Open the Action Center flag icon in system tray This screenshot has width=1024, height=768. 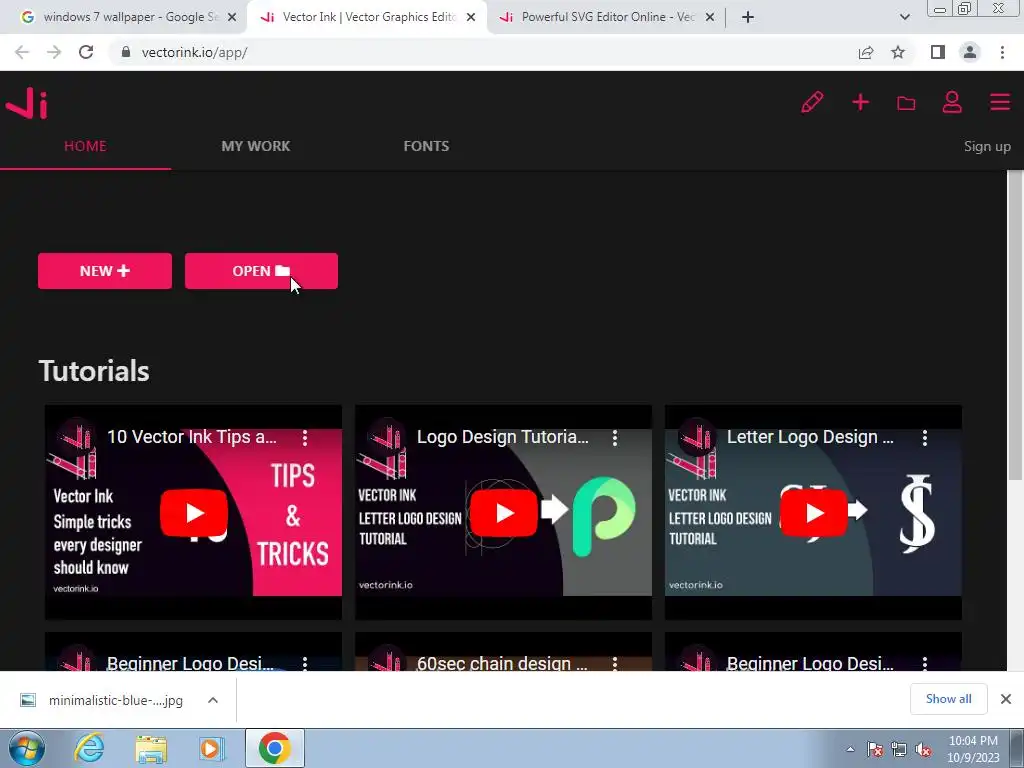pyautogui.click(x=874, y=750)
